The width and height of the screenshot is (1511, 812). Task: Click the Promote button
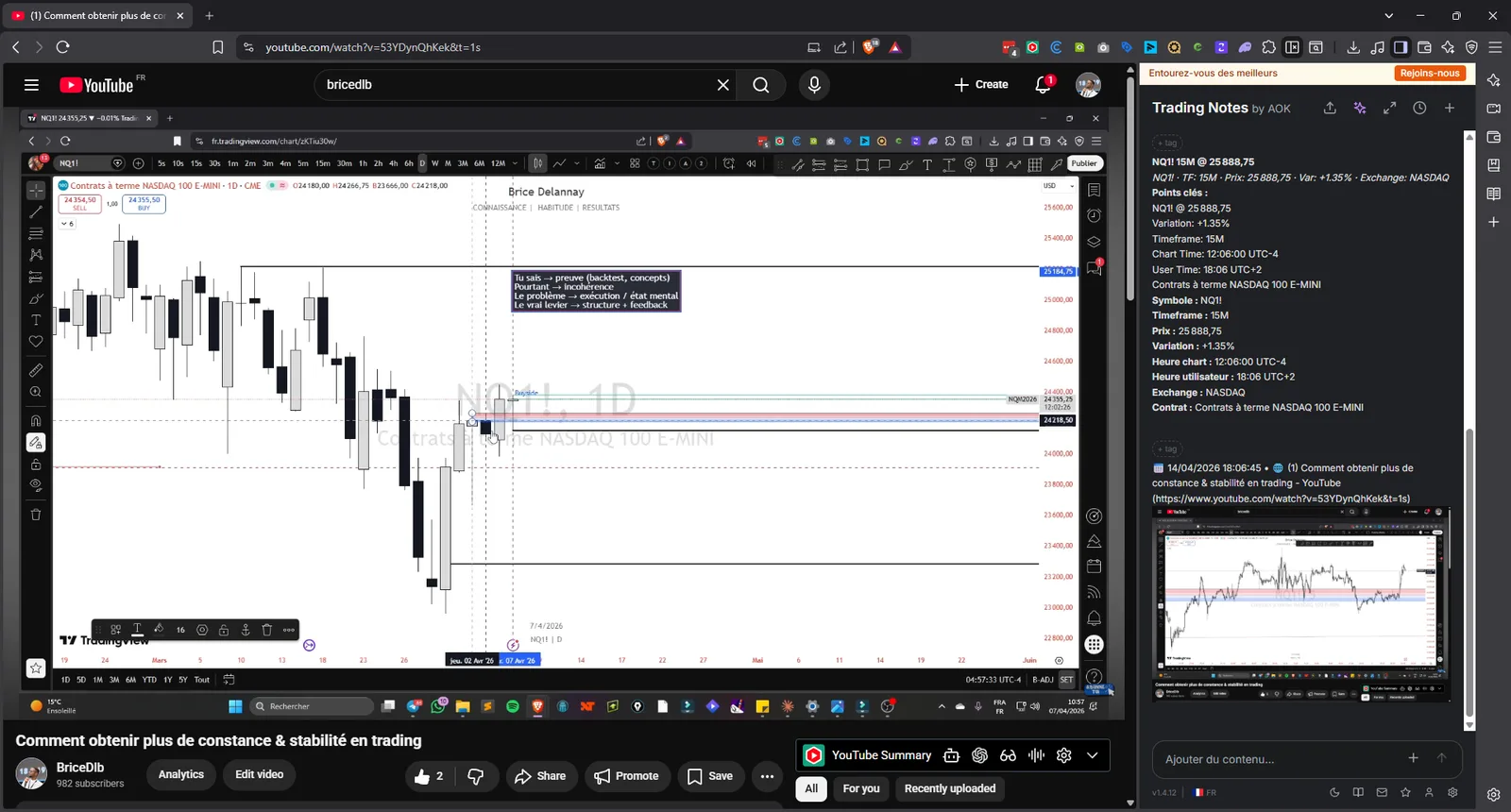[627, 776]
